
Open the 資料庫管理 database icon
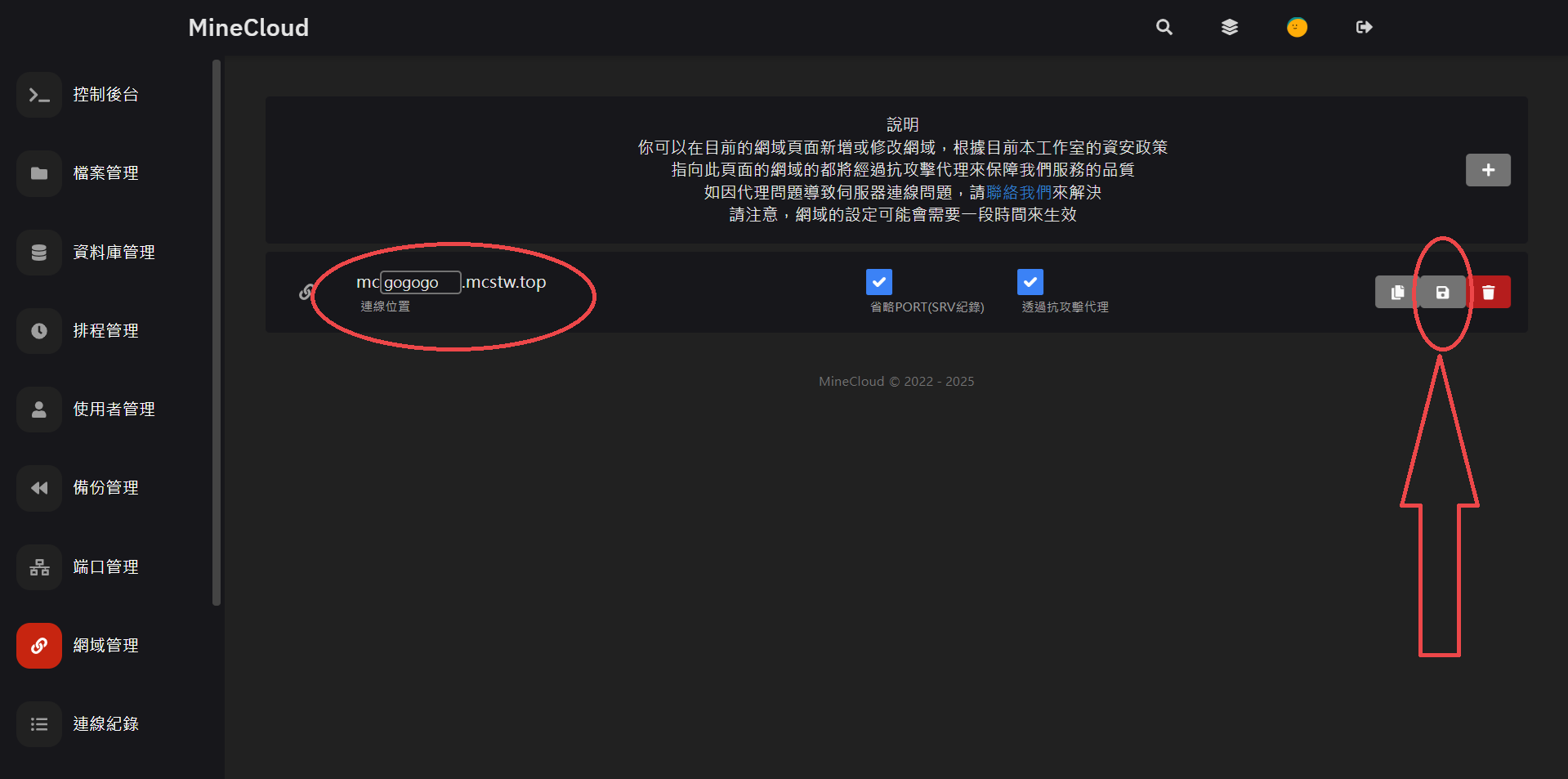coord(39,253)
